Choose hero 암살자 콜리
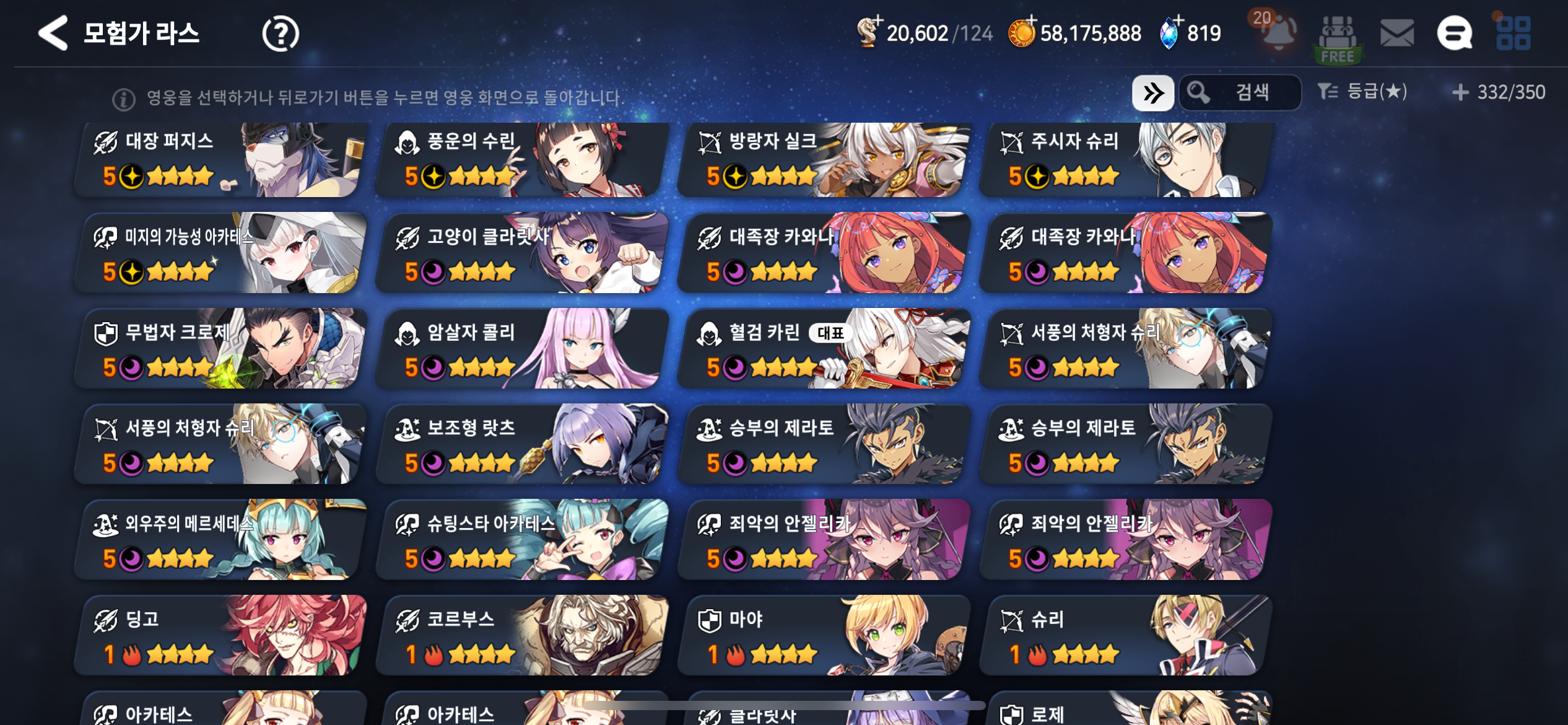1568x725 pixels. 521,348
